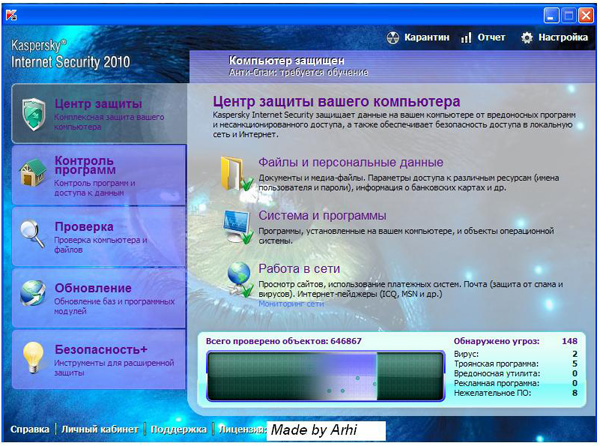Click Всего проверено объектов: 646867 text
The image size is (600, 446).
pyautogui.click(x=284, y=341)
